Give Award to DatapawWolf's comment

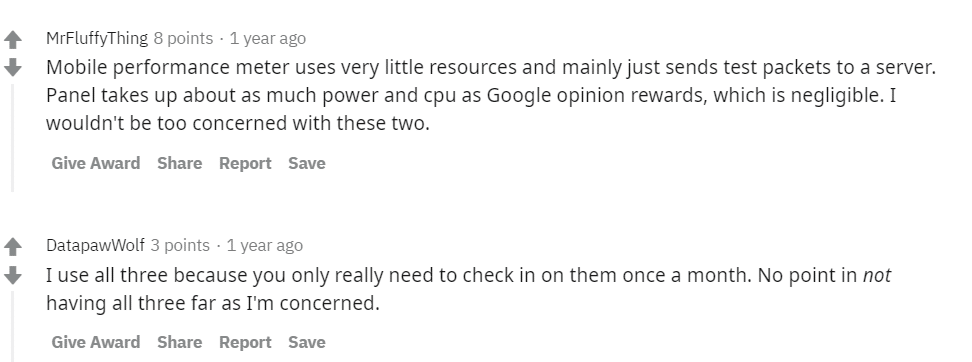(x=95, y=342)
